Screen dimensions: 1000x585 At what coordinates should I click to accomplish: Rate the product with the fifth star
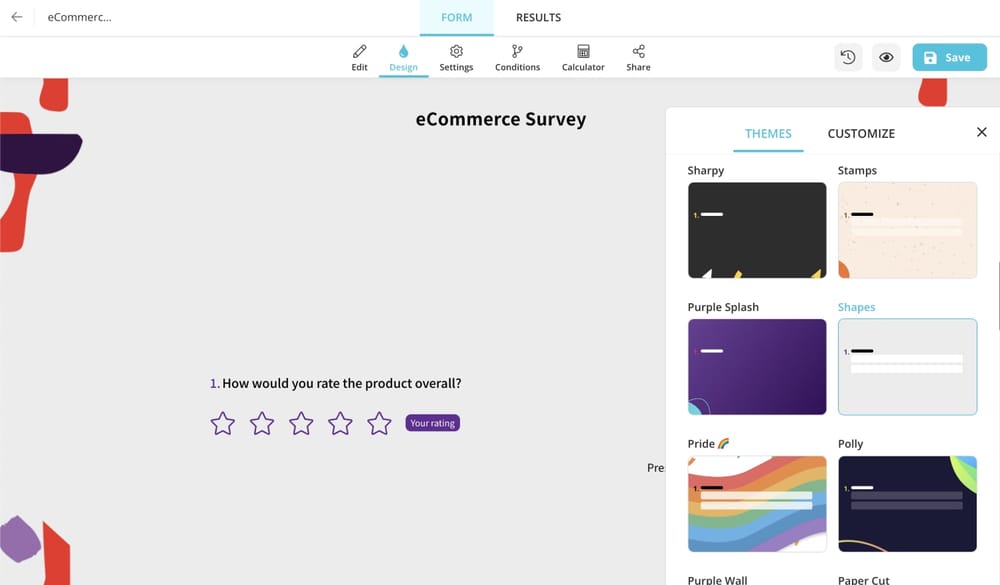[x=379, y=424]
